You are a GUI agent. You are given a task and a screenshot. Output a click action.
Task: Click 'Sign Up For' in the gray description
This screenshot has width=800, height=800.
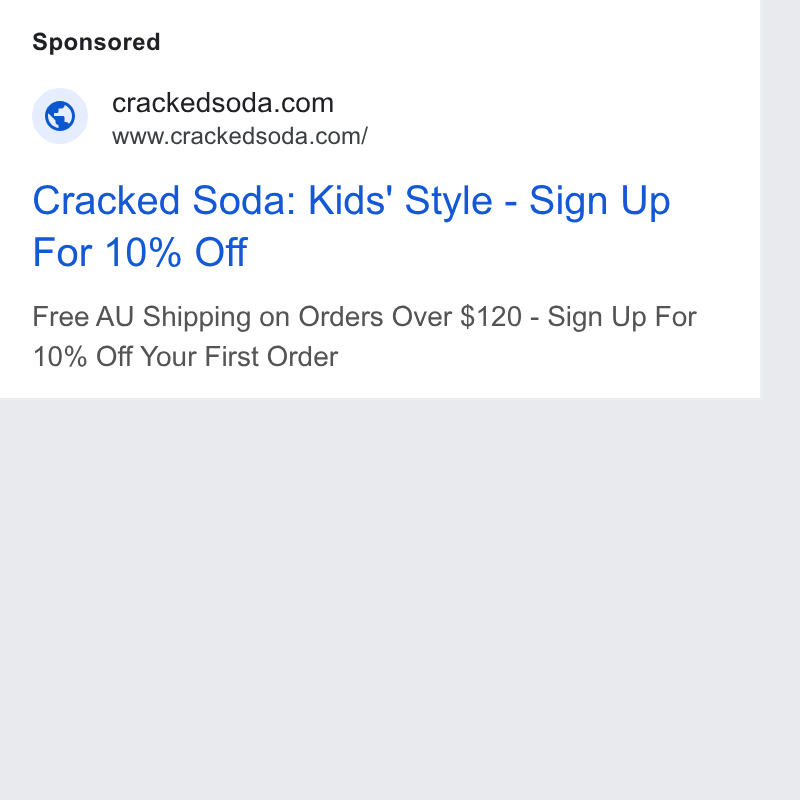pyautogui.click(x=622, y=316)
